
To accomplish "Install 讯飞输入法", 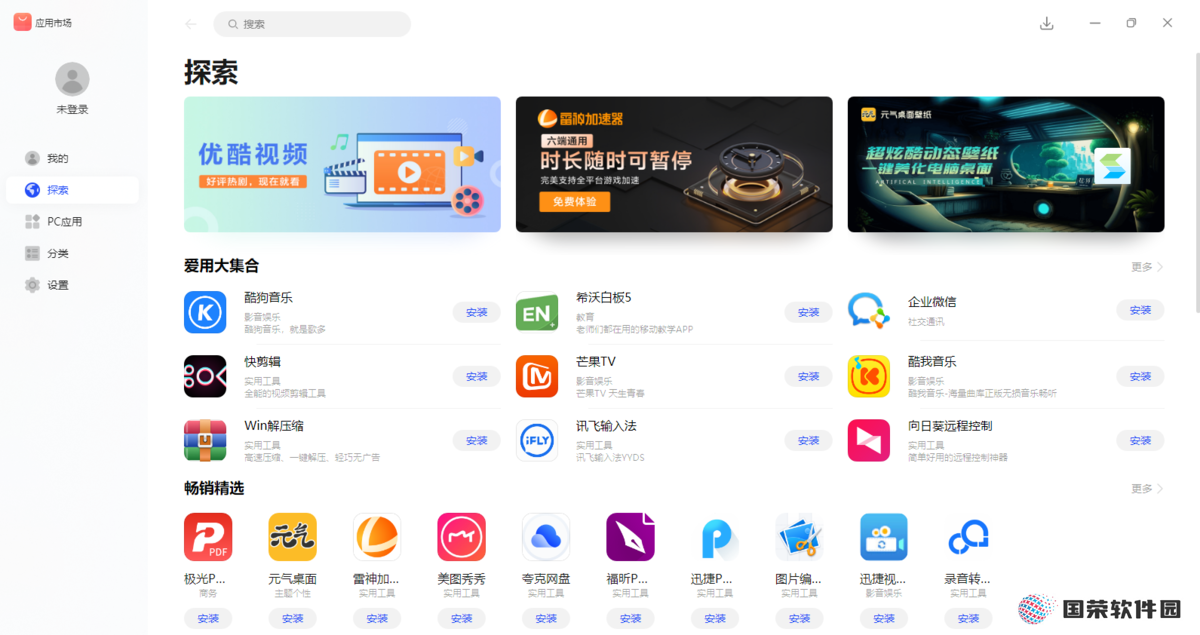I will coord(809,440).
